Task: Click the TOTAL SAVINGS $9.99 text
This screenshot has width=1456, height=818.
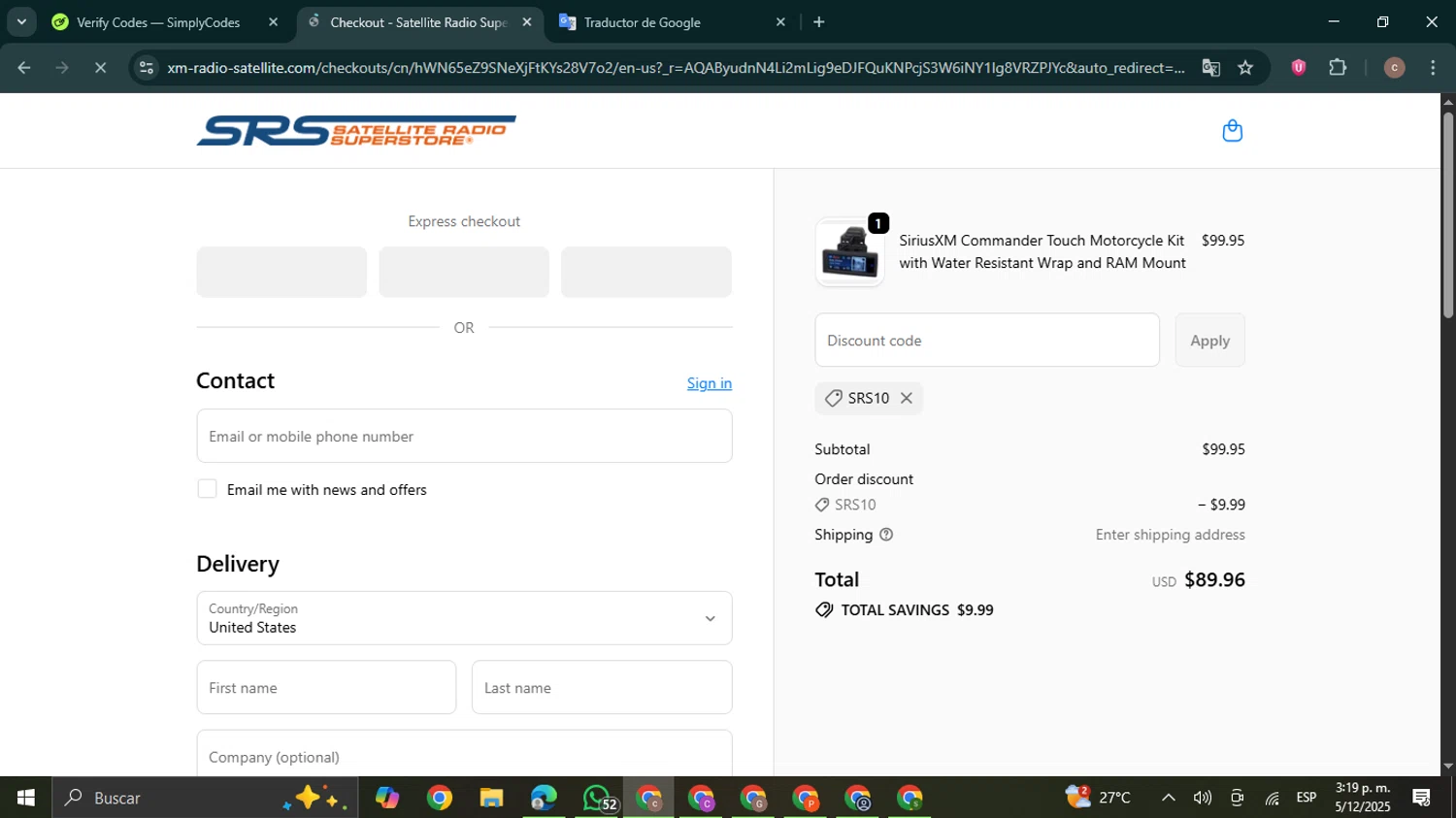Action: pos(917,610)
